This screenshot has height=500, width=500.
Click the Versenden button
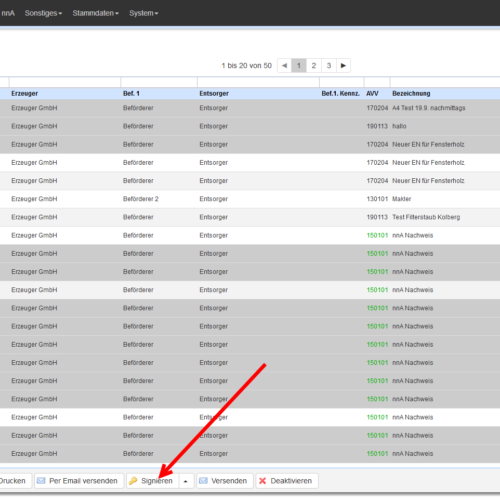click(x=225, y=481)
